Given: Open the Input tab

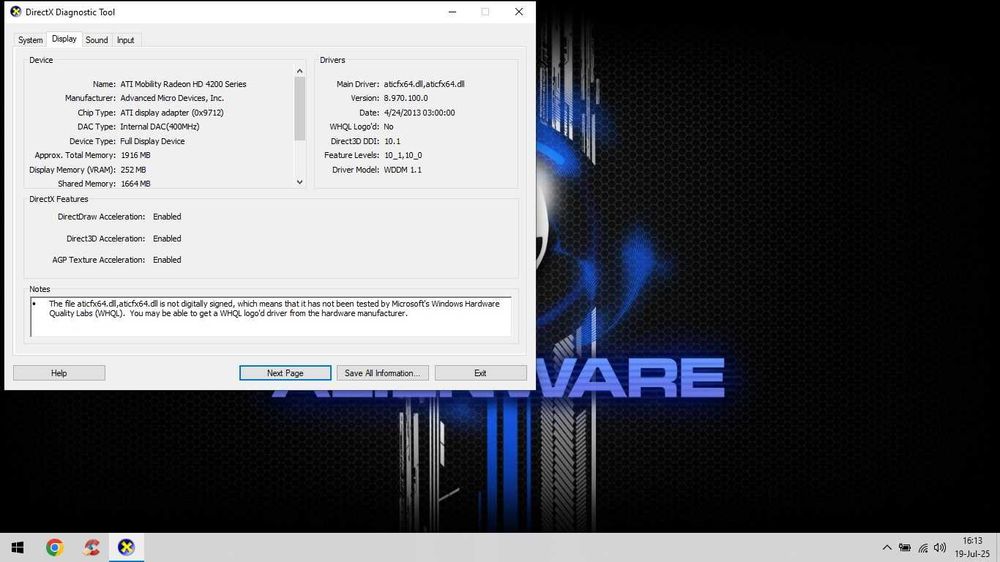Looking at the screenshot, I should coord(126,40).
